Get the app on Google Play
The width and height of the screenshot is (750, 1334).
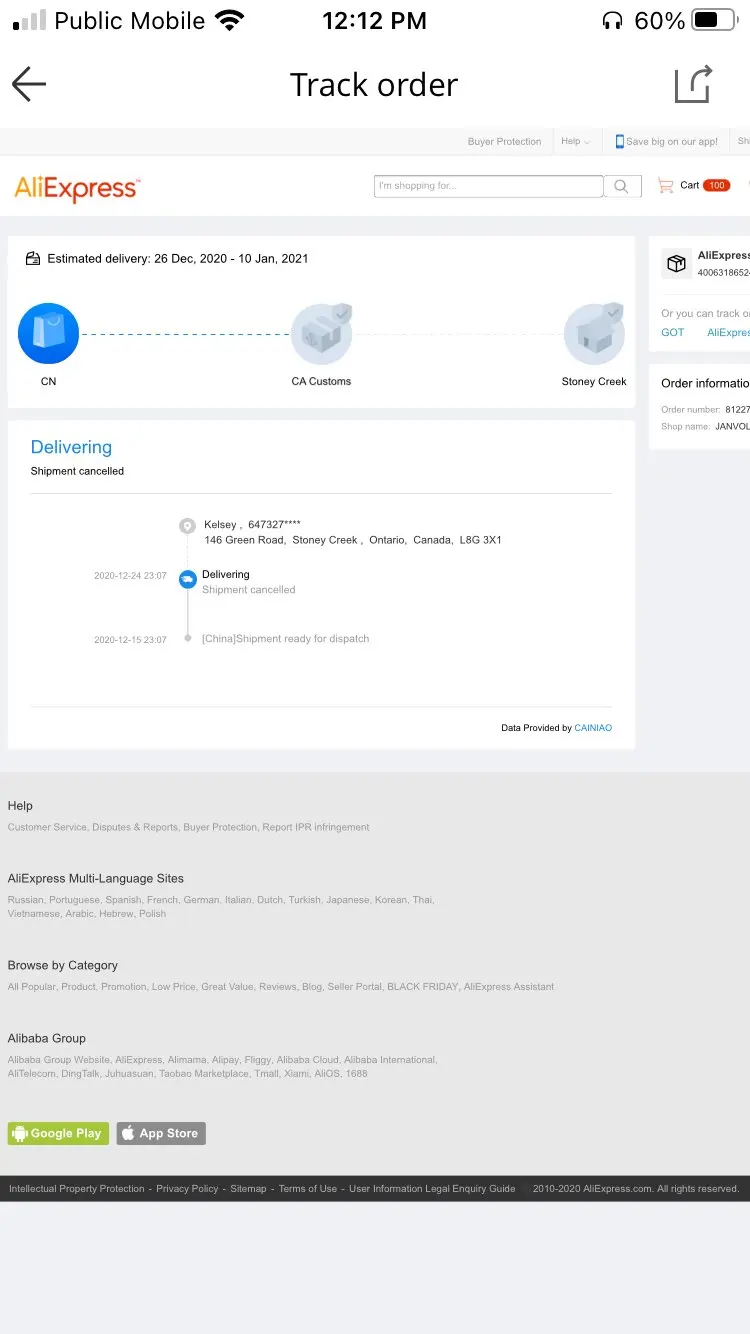tap(58, 1133)
